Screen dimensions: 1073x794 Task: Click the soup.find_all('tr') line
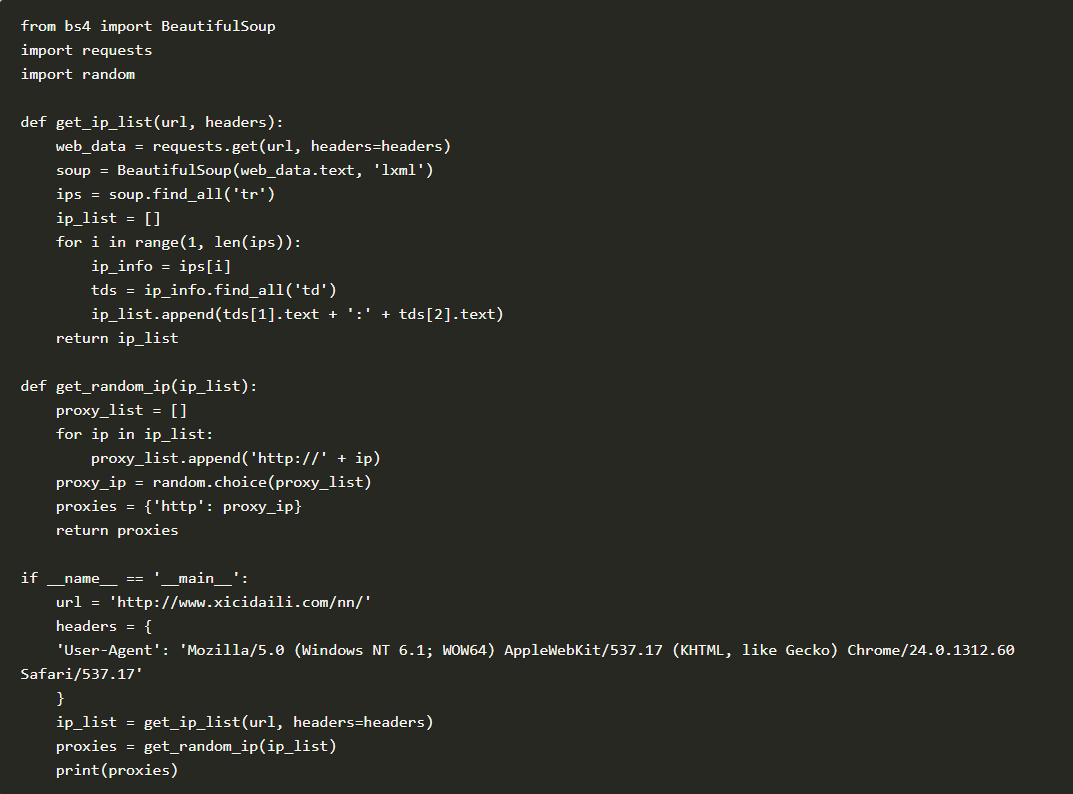point(165,194)
